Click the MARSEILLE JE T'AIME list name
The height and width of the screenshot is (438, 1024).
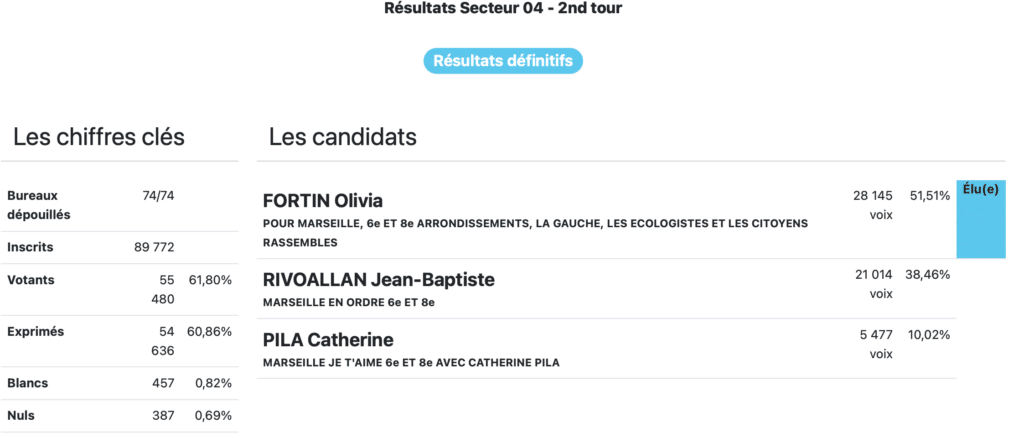pyautogui.click(x=410, y=362)
